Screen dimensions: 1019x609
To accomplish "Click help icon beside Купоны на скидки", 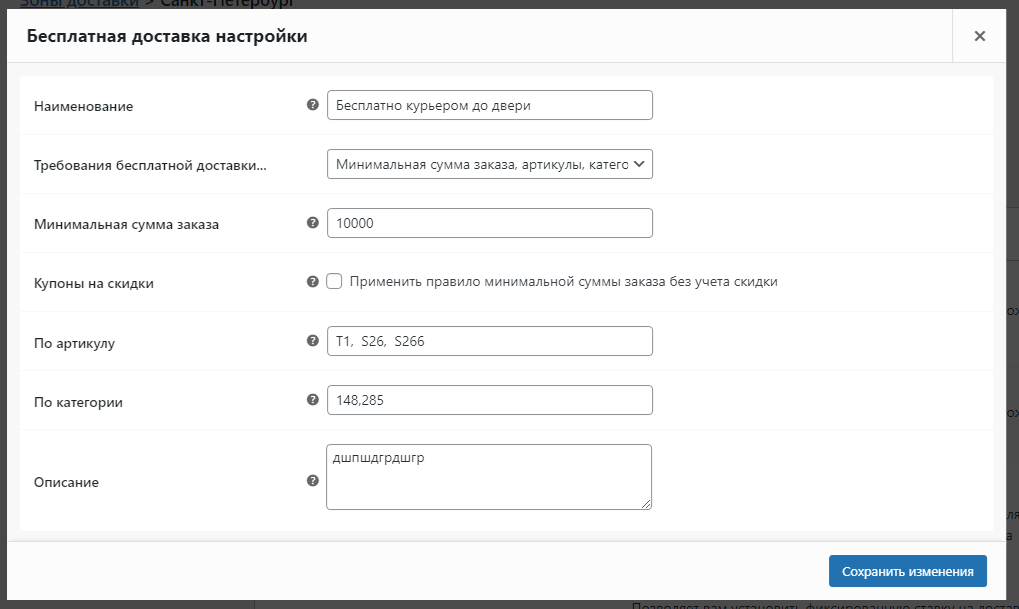I will click(x=313, y=281).
